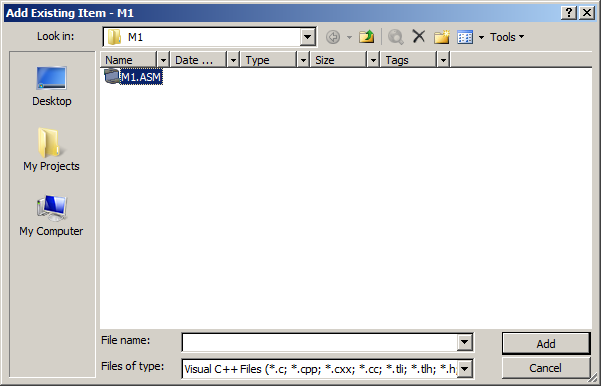
Task: Click the Delete X icon
Action: 419,37
